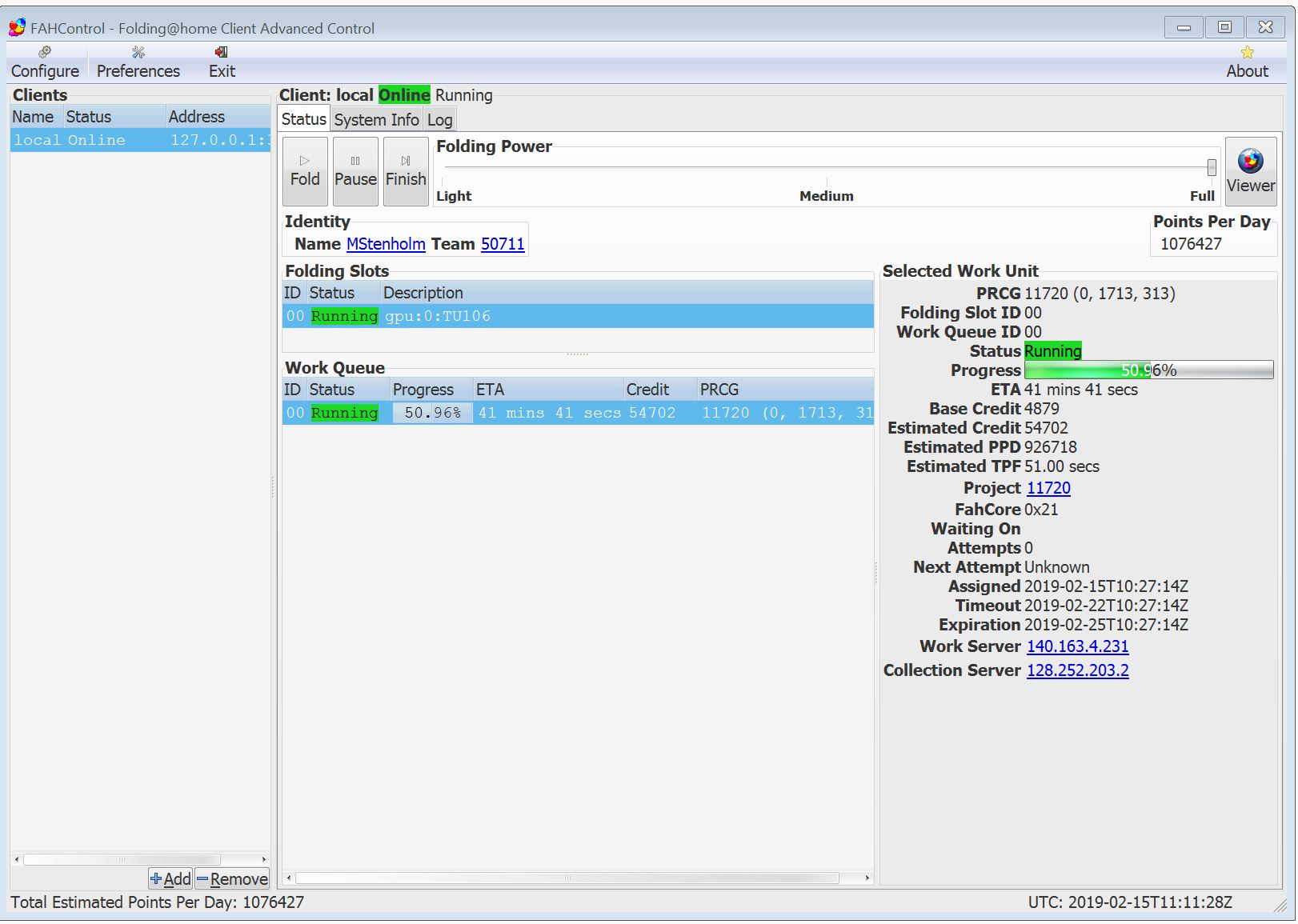The height and width of the screenshot is (924, 1298).
Task: Click Total Estimated Points Per Day status text
Action: tap(157, 902)
